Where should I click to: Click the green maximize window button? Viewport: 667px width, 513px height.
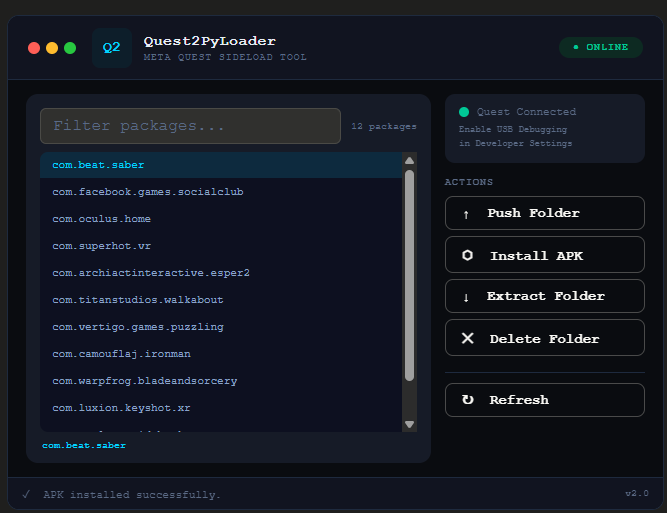click(70, 48)
